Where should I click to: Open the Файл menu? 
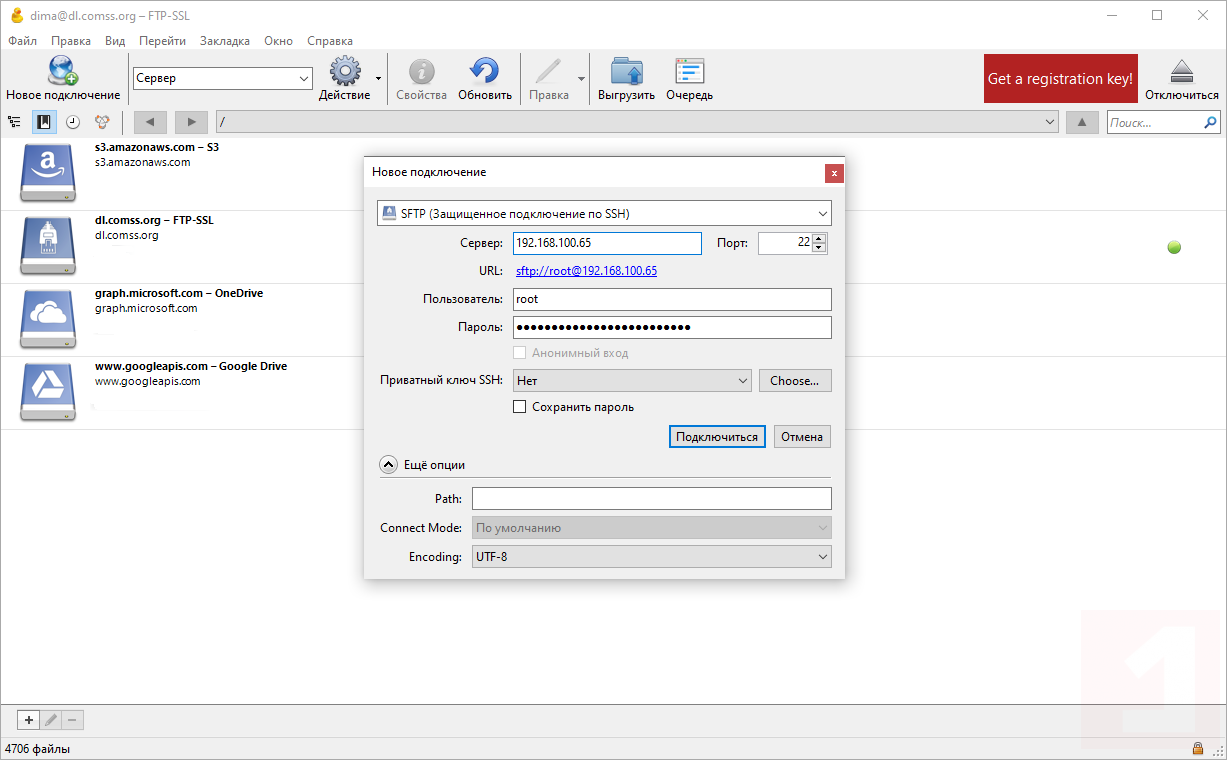tap(22, 41)
